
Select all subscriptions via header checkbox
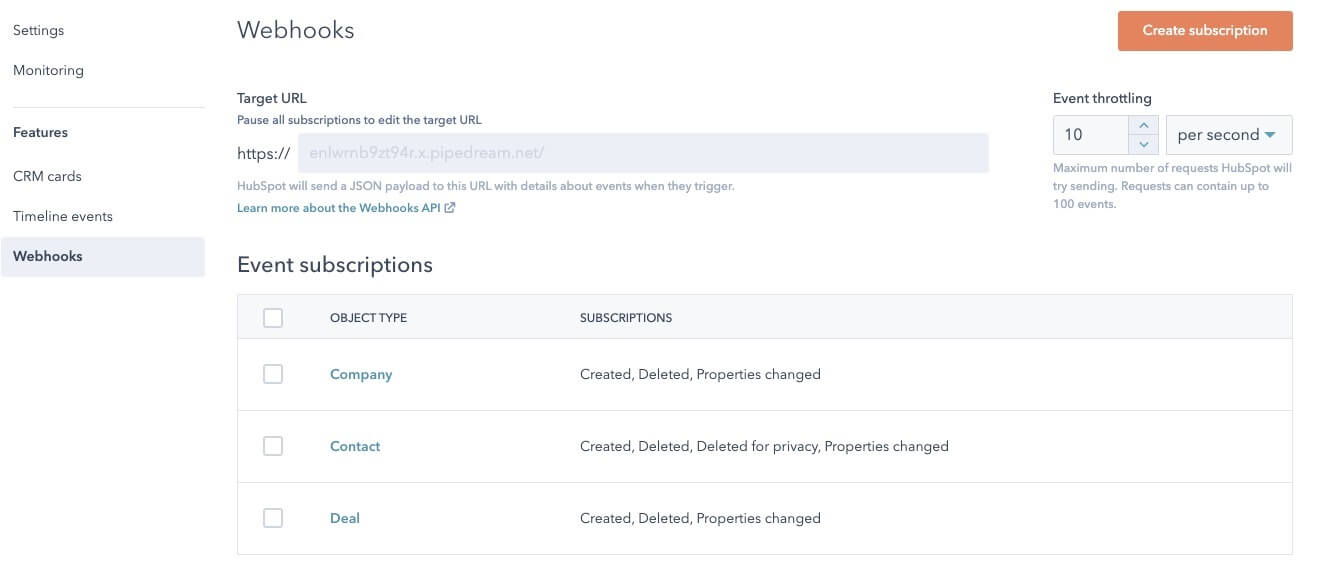(x=273, y=317)
